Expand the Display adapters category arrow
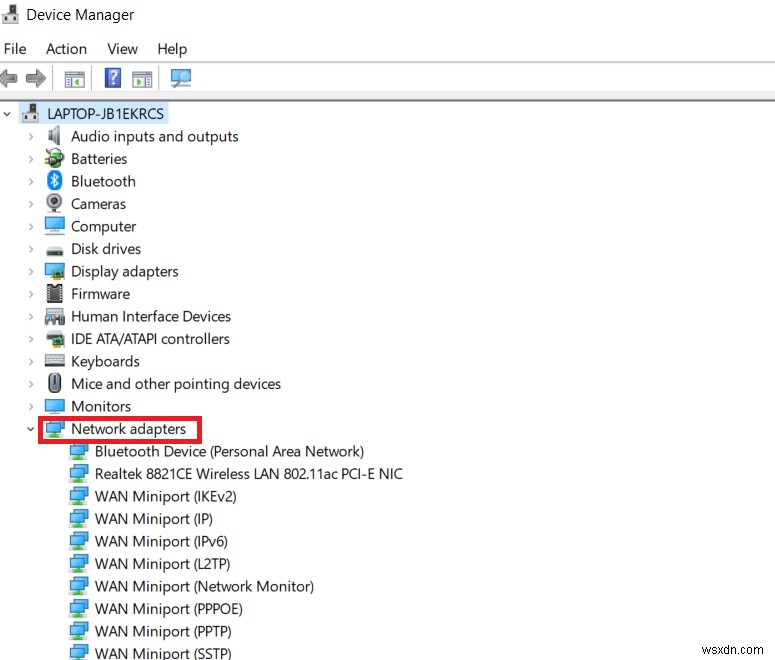Viewport: 775px width, 660px height. point(31,271)
